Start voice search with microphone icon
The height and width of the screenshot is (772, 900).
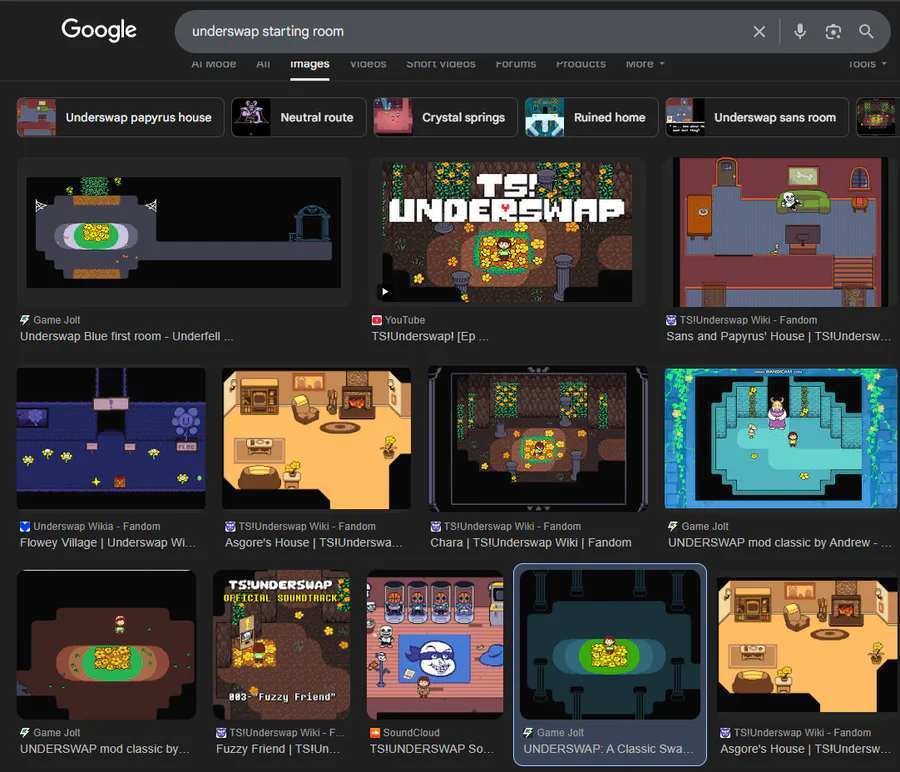coord(800,32)
